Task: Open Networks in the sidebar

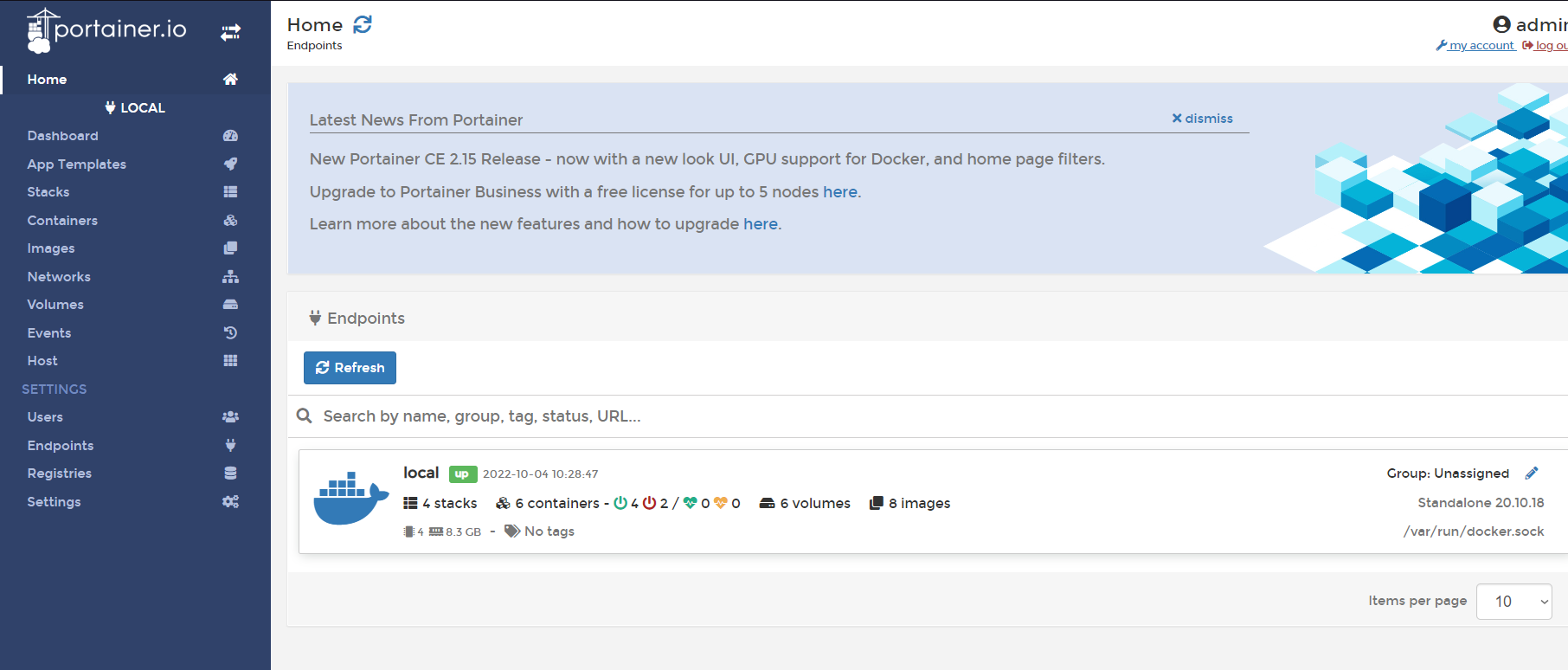Action: pos(59,276)
